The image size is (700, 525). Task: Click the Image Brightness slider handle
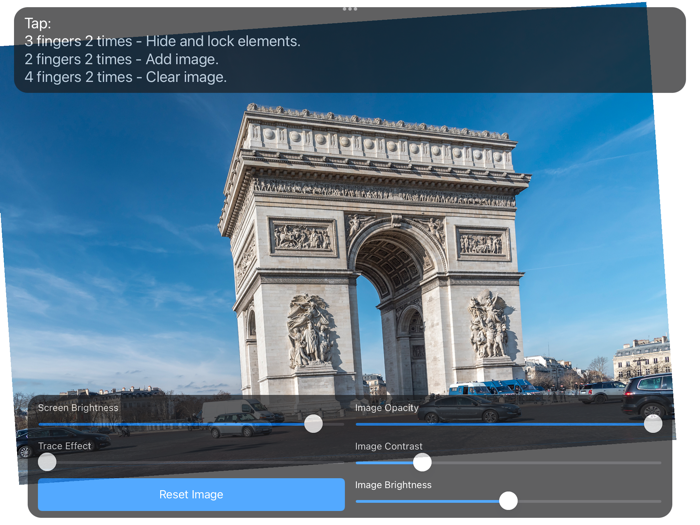pyautogui.click(x=508, y=501)
